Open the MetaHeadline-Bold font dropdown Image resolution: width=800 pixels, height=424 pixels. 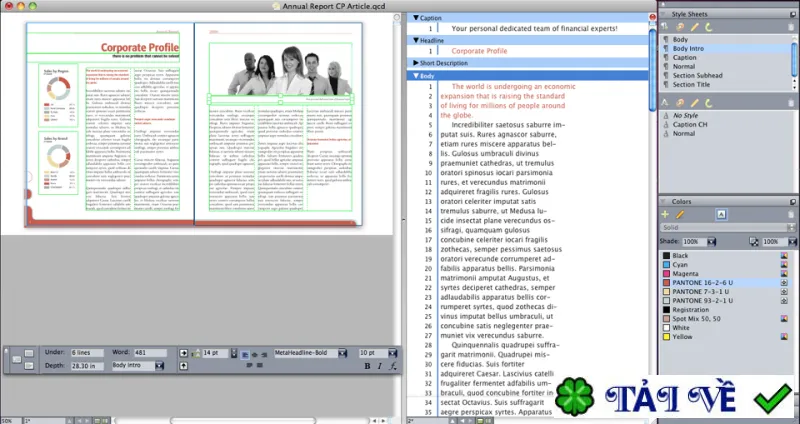342,353
